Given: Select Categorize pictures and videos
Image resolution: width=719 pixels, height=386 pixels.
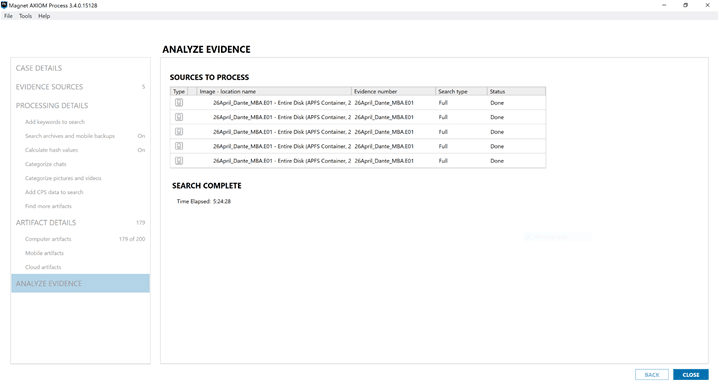Looking at the screenshot, I should coord(63,178).
